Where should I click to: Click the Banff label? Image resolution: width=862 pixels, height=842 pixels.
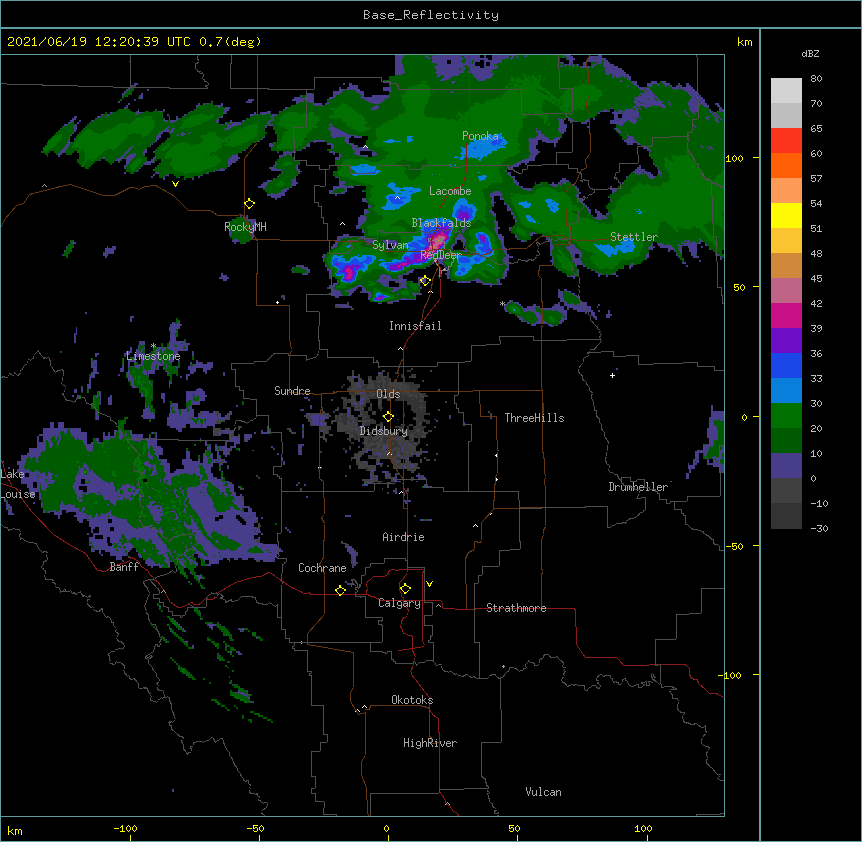pos(124,567)
